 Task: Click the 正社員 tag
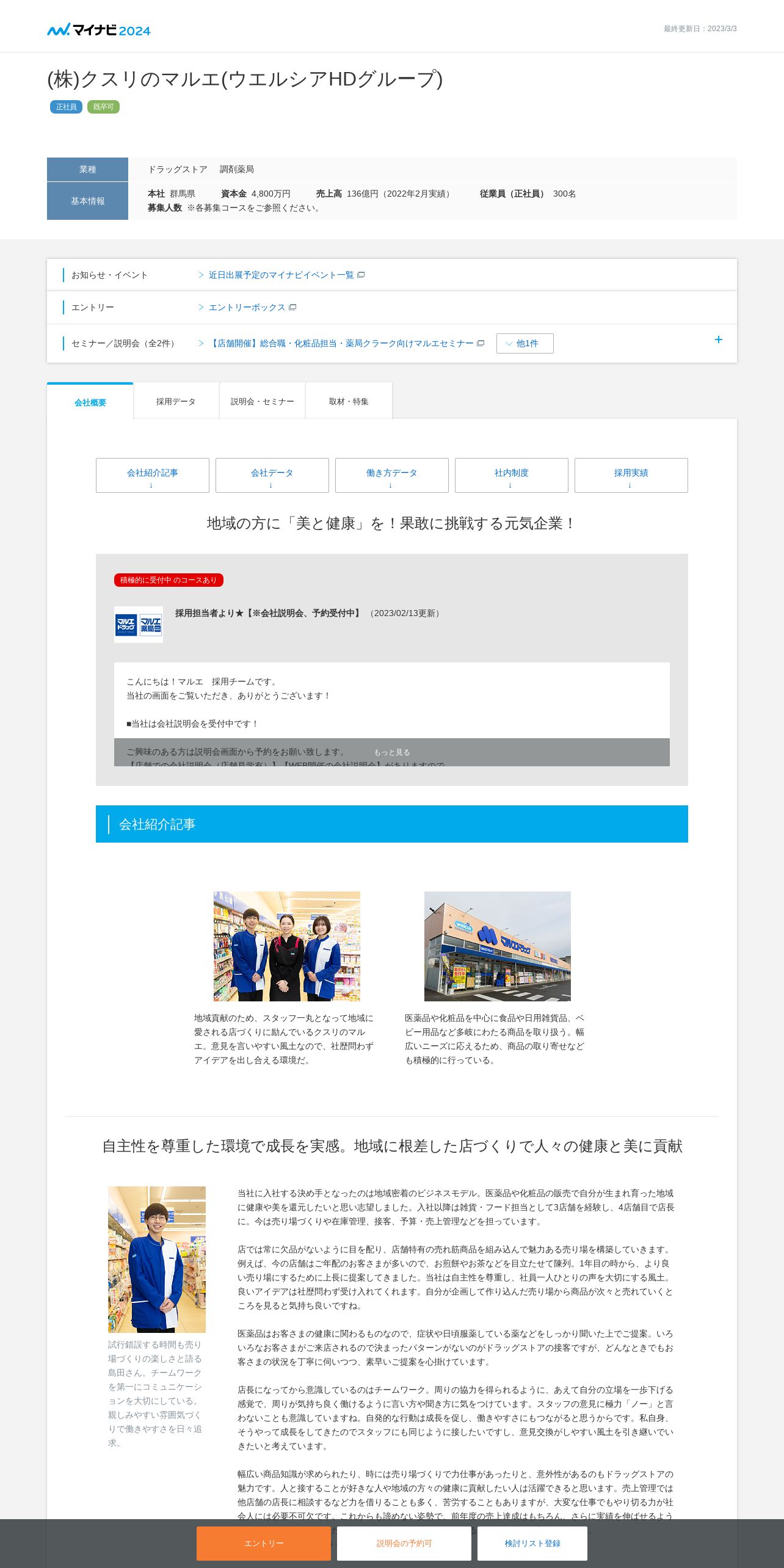click(66, 107)
